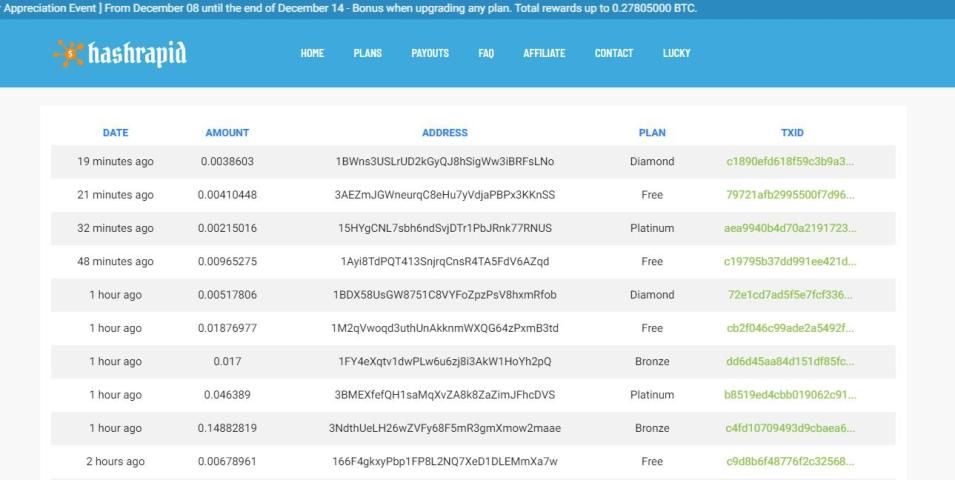Open TXID link b8519ed4cbb019062c91
Image resolution: width=955 pixels, height=480 pixels.
791,395
